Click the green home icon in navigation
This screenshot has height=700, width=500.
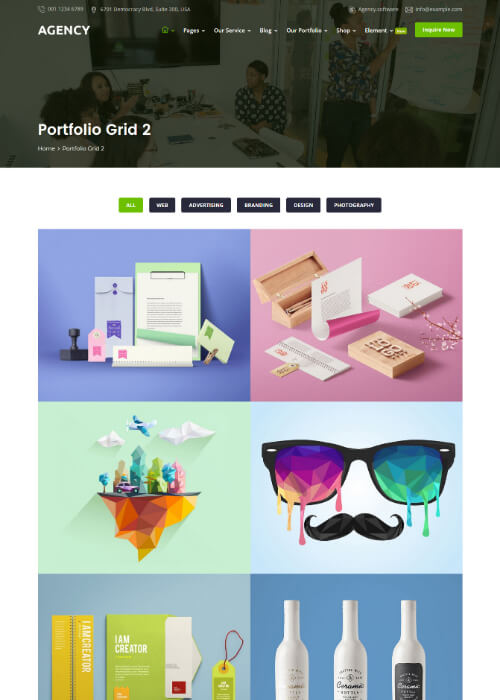[x=165, y=30]
